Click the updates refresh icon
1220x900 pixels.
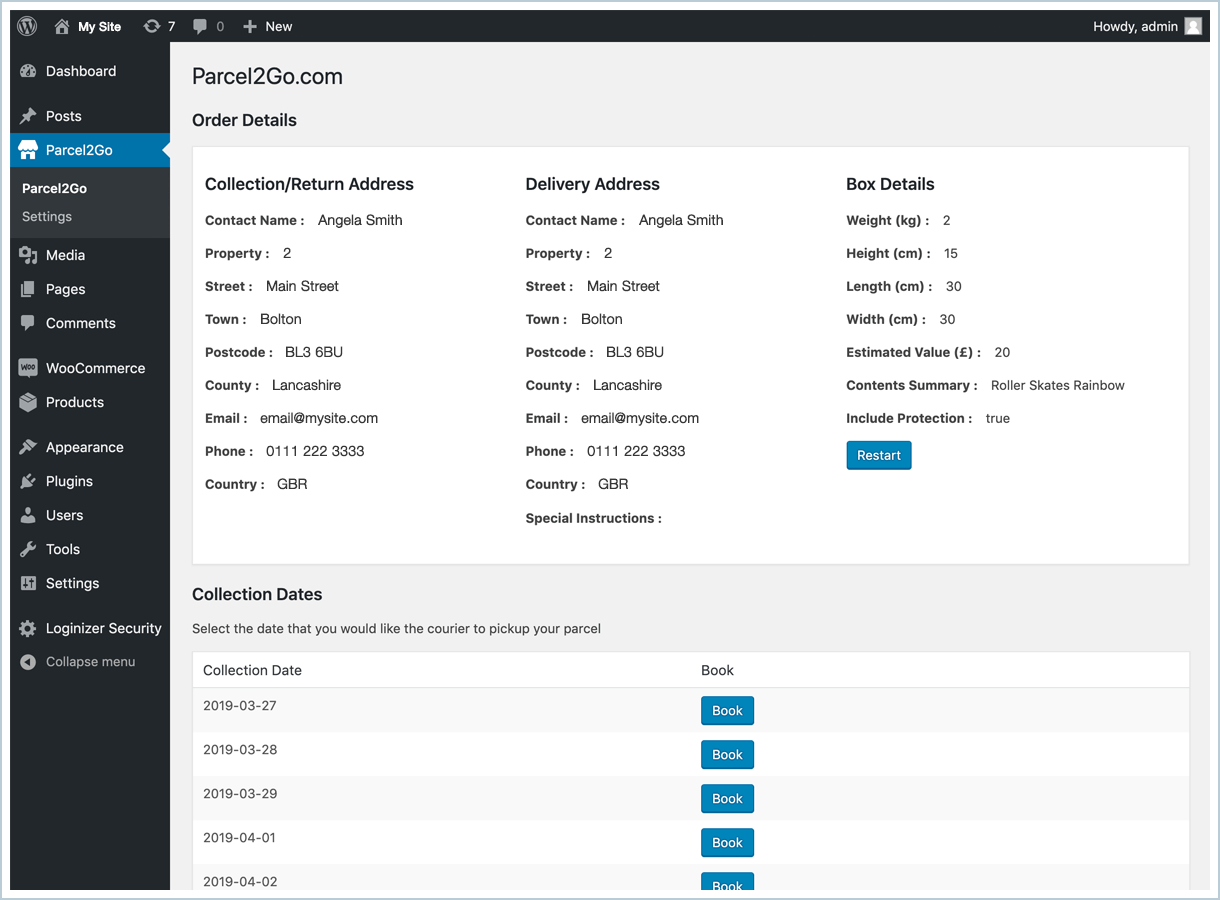pyautogui.click(x=152, y=27)
